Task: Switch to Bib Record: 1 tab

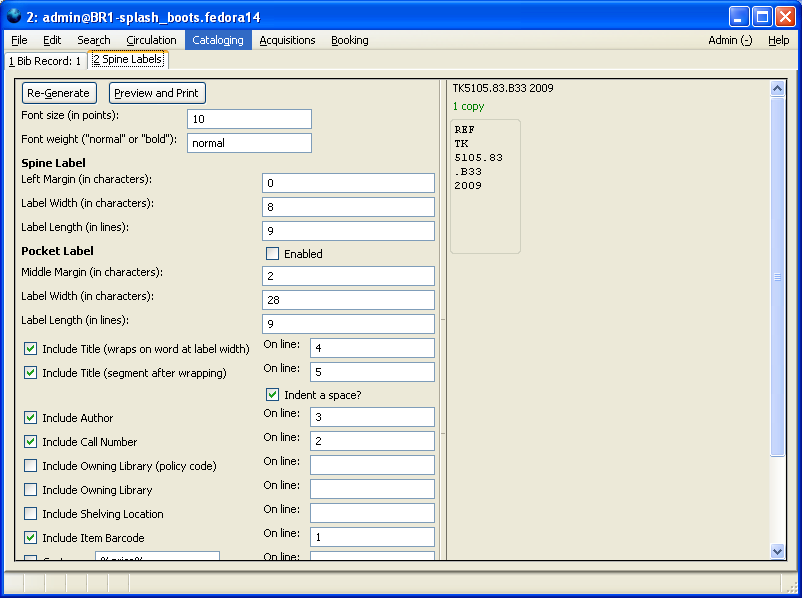Action: point(45,61)
